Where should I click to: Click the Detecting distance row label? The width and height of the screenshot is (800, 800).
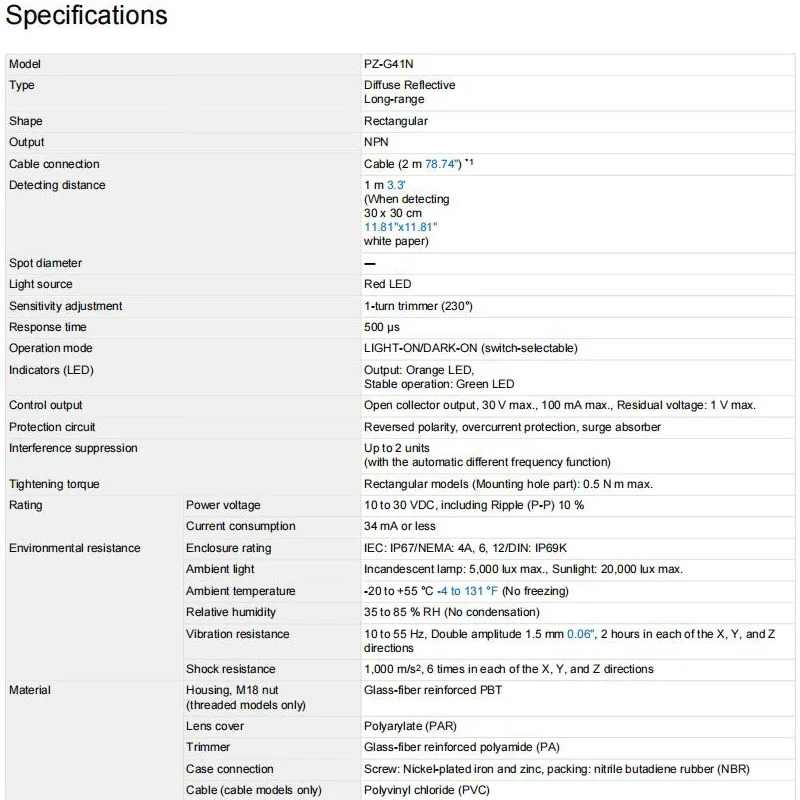point(57,185)
